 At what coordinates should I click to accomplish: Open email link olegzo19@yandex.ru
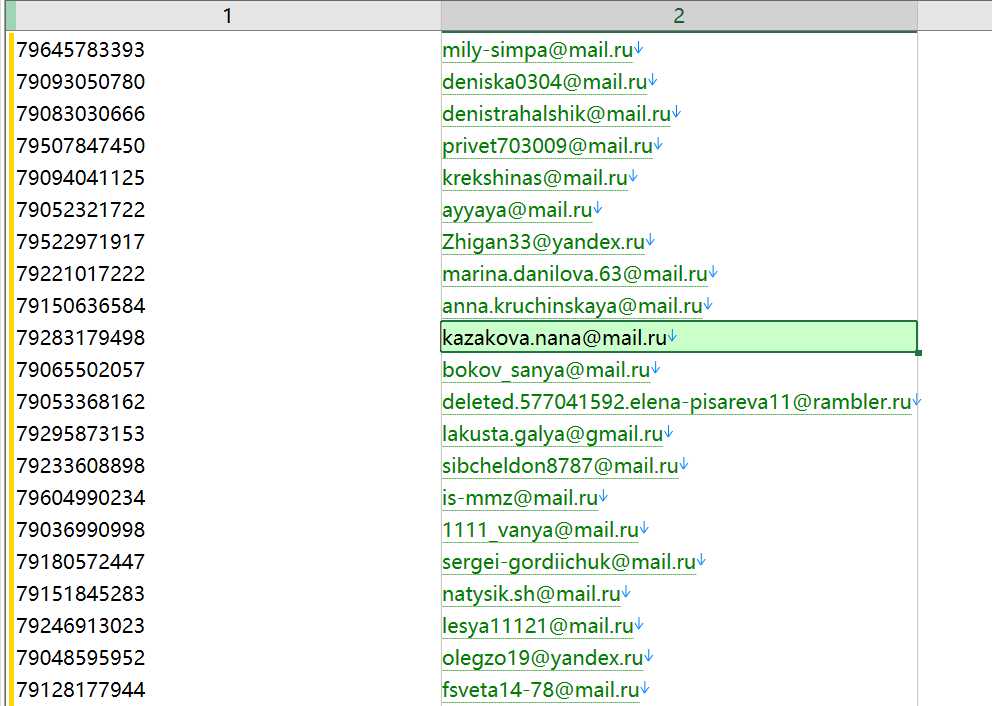click(x=543, y=658)
